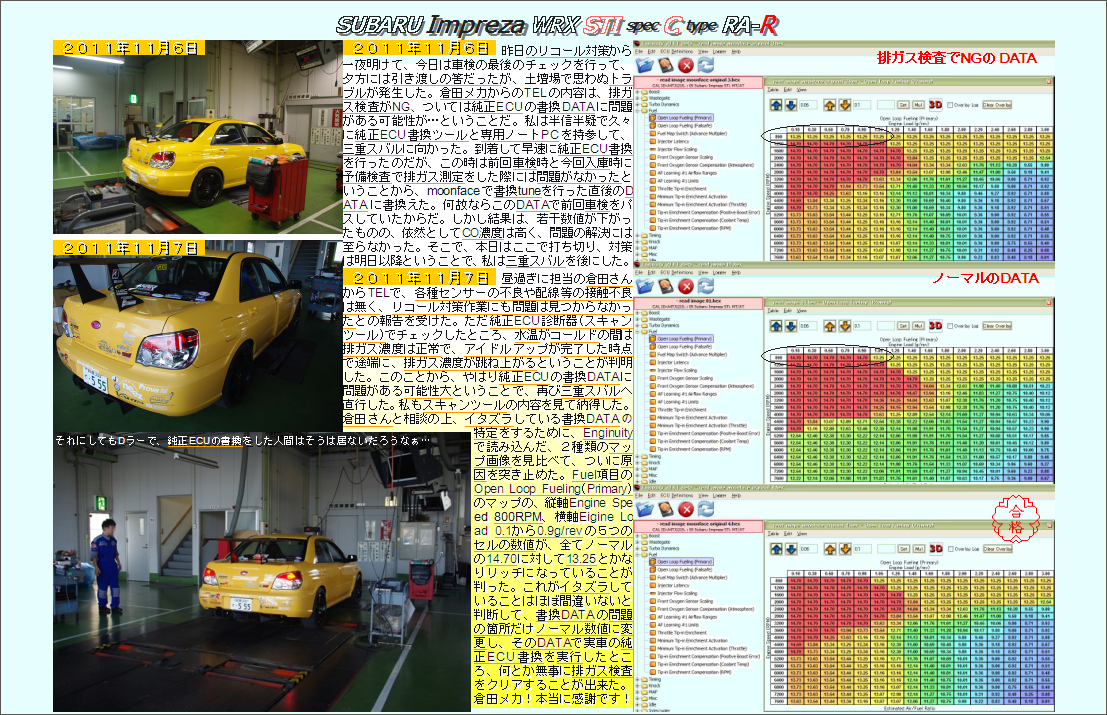Click the Mul button in 3.hex table
The image size is (1107, 715).
[918, 105]
